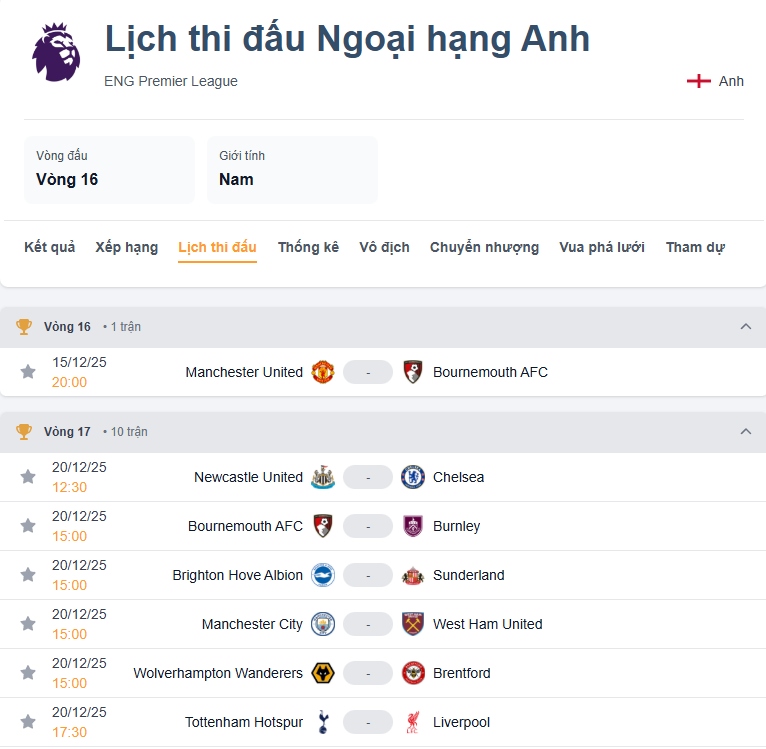Toggle favorite star for Tottenham vs Liverpool
The image size is (766, 749).
(x=28, y=722)
